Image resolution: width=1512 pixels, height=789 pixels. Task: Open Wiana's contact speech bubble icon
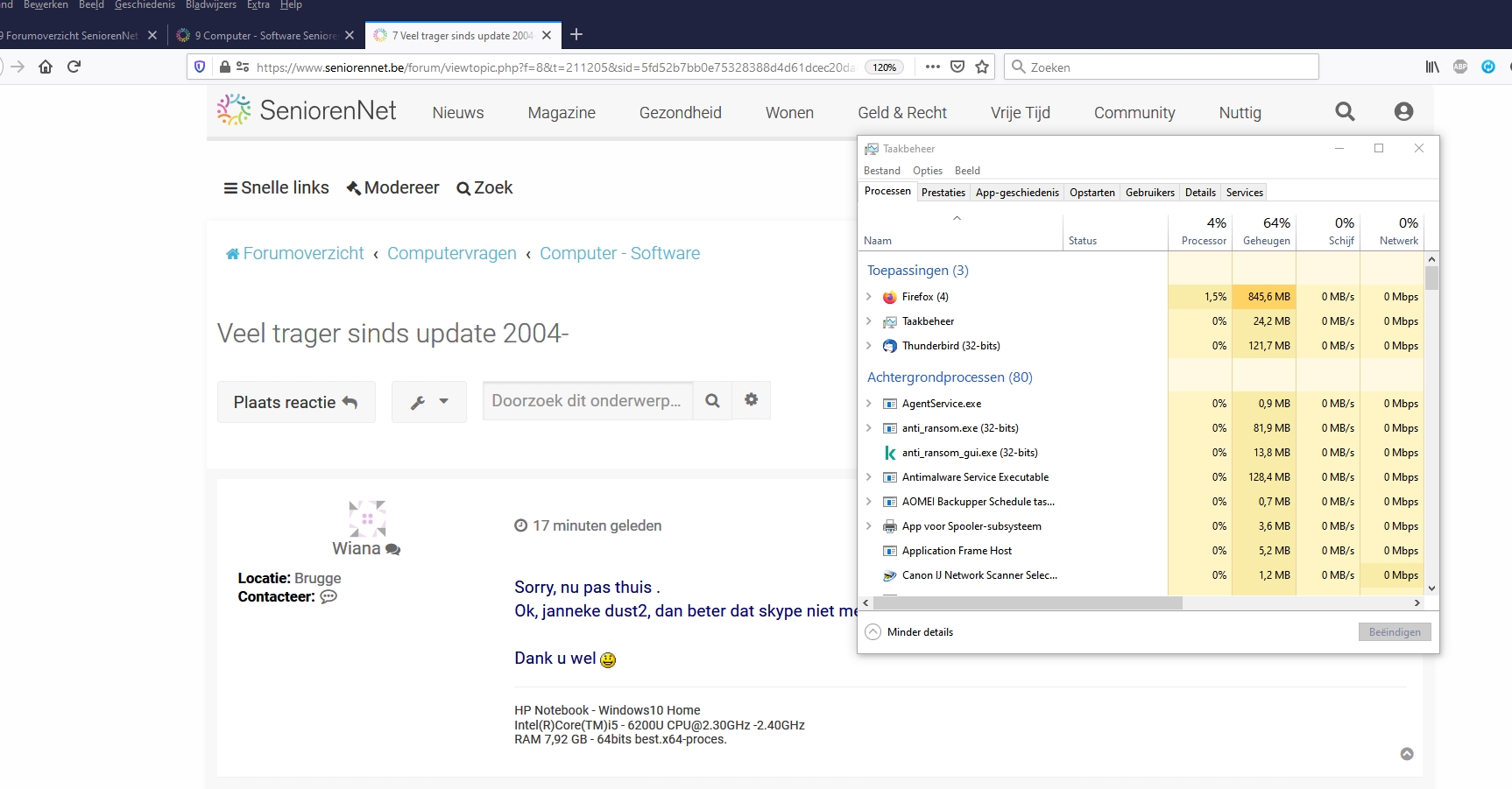(329, 597)
